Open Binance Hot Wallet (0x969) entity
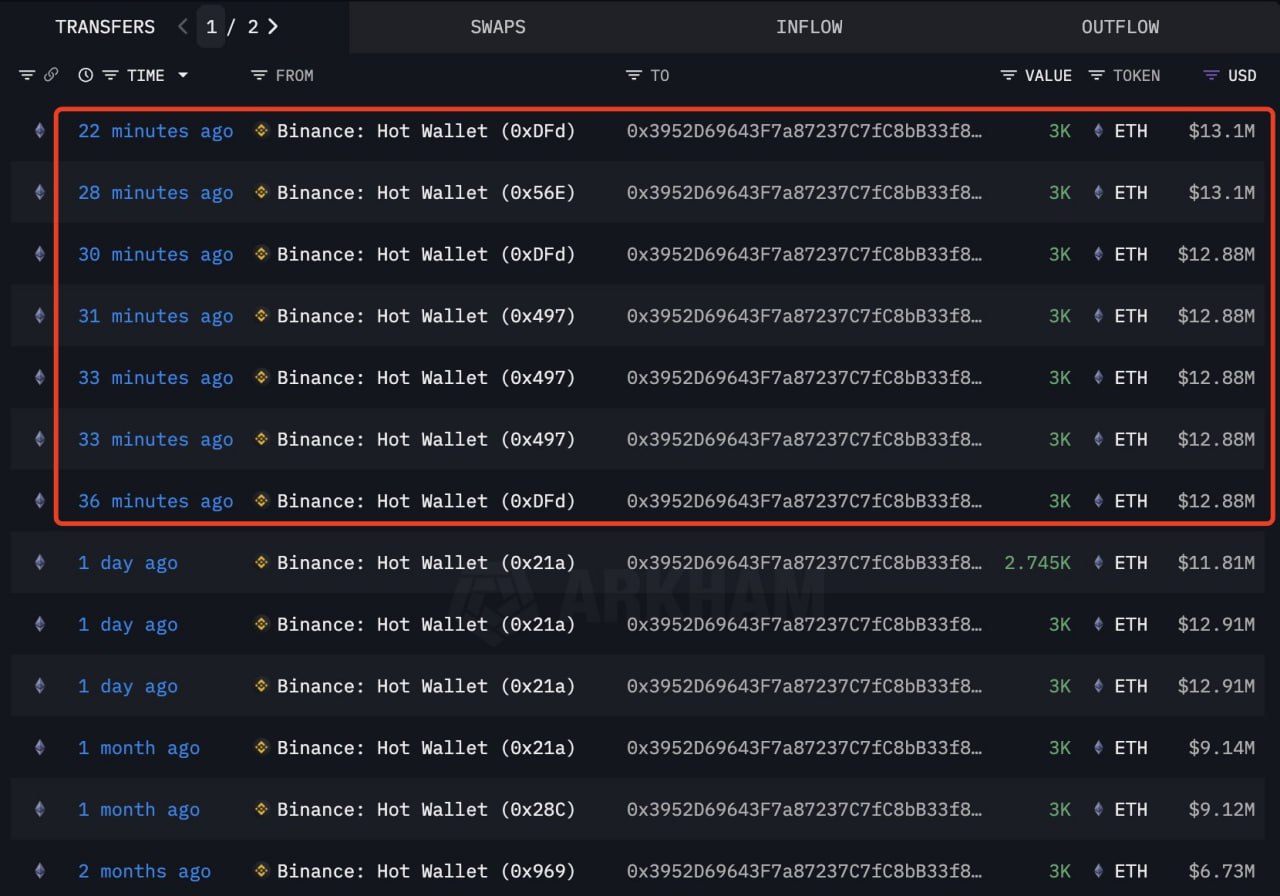The height and width of the screenshot is (896, 1280). click(x=426, y=871)
